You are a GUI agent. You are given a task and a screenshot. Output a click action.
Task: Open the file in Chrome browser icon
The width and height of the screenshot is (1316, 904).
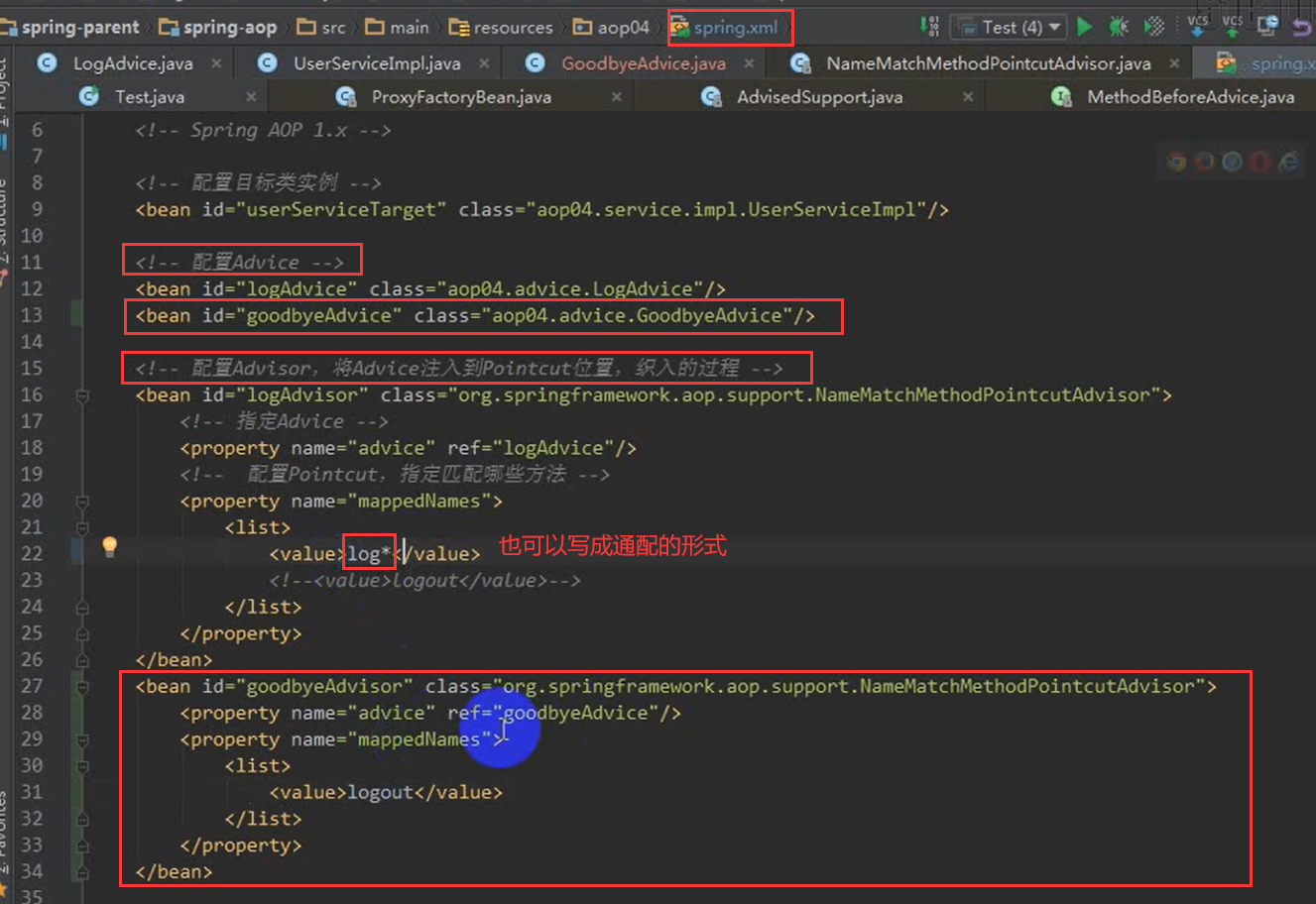click(x=1176, y=162)
